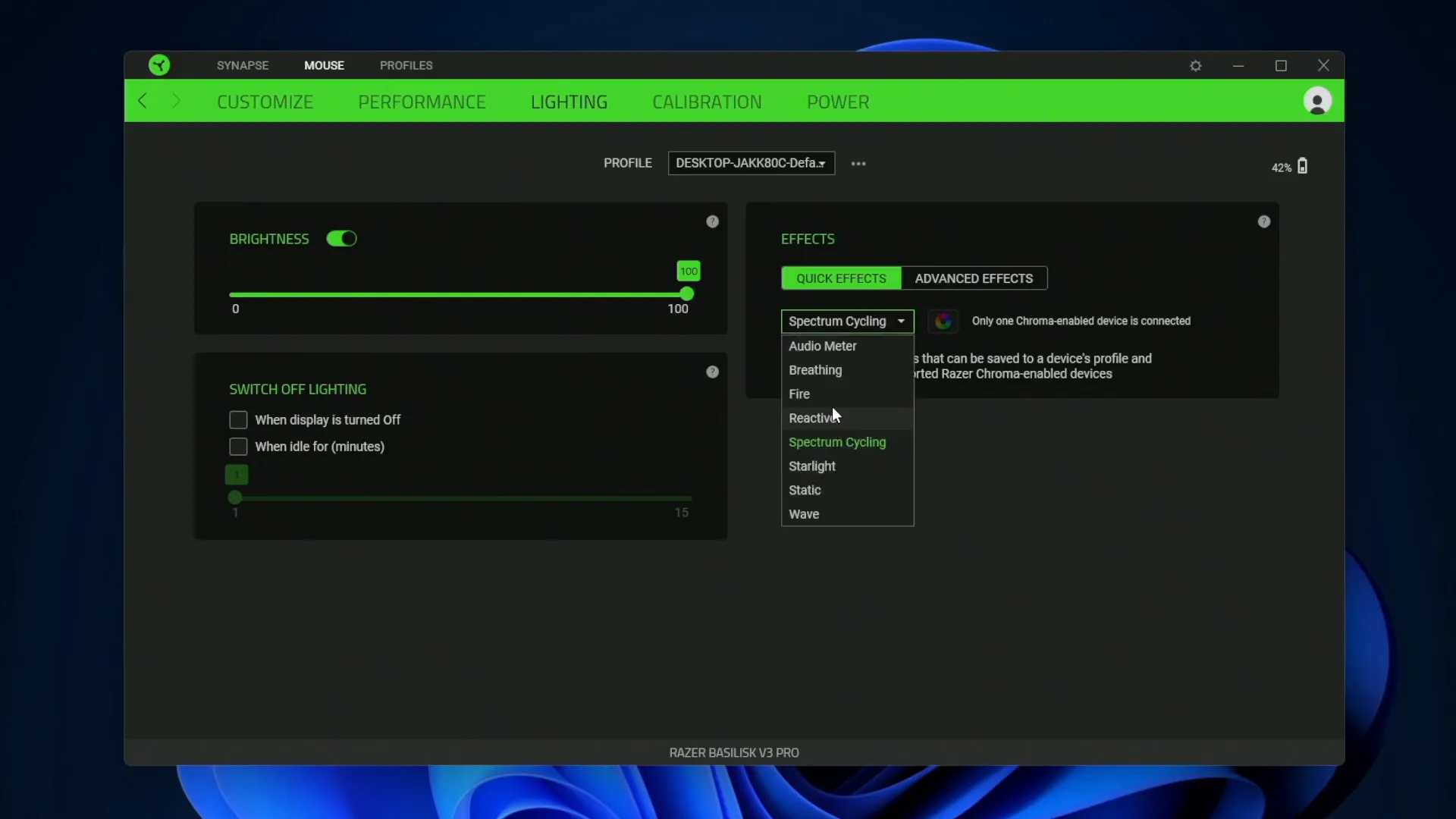Viewport: 1456px width, 819px height.
Task: Collapse the Spectrum Cycling effect dropdown
Action: pos(848,322)
